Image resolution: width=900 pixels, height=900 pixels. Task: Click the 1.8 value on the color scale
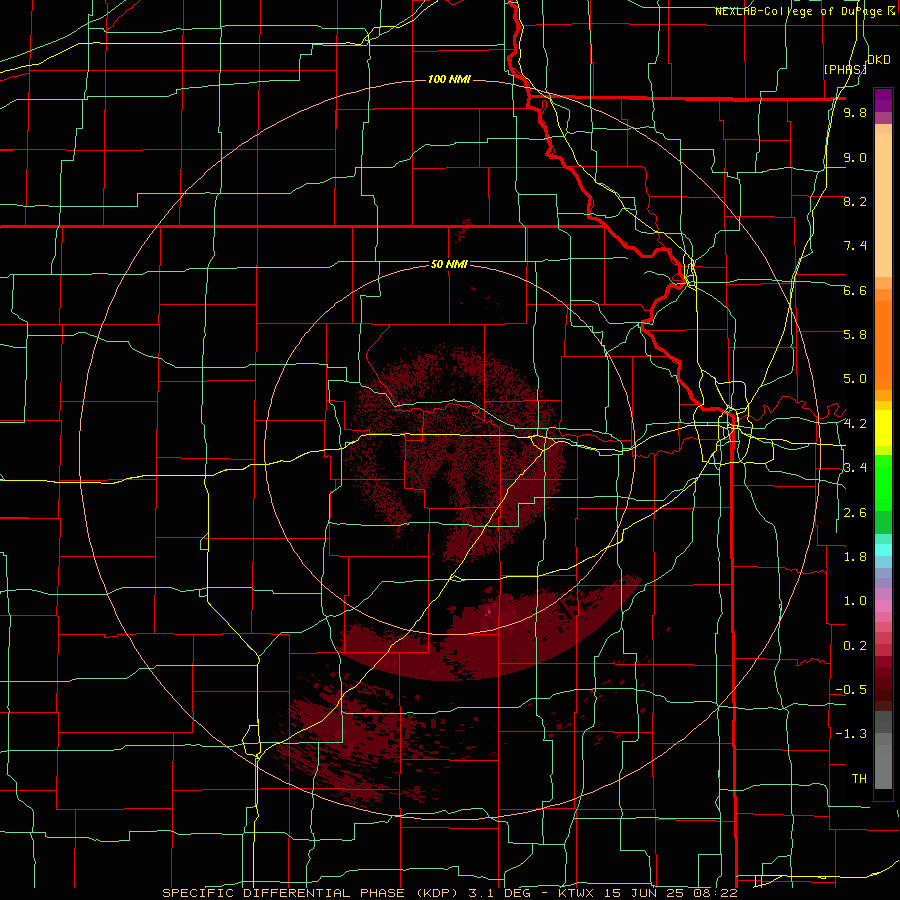click(855, 557)
